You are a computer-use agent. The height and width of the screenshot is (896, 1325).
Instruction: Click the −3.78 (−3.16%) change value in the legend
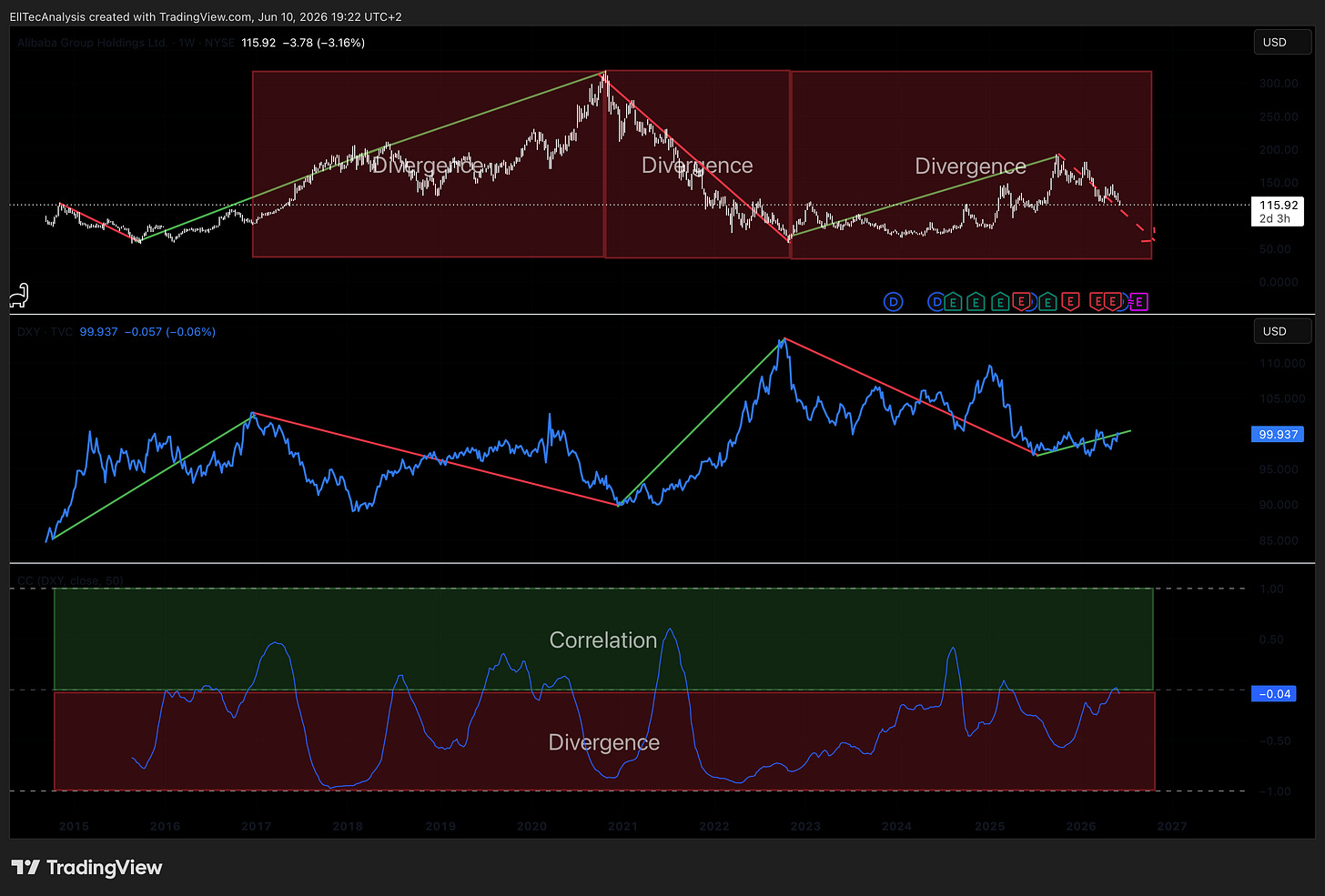point(324,43)
